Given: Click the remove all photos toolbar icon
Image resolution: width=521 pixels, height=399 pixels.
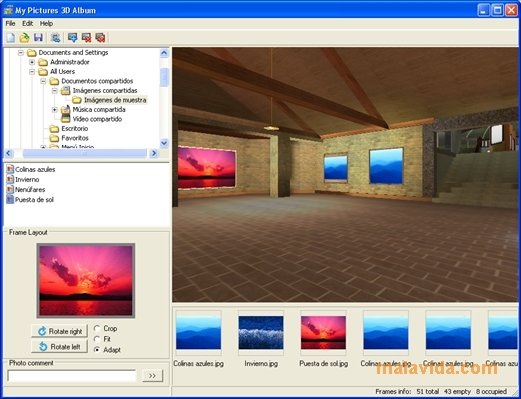Looking at the screenshot, I should point(100,38).
